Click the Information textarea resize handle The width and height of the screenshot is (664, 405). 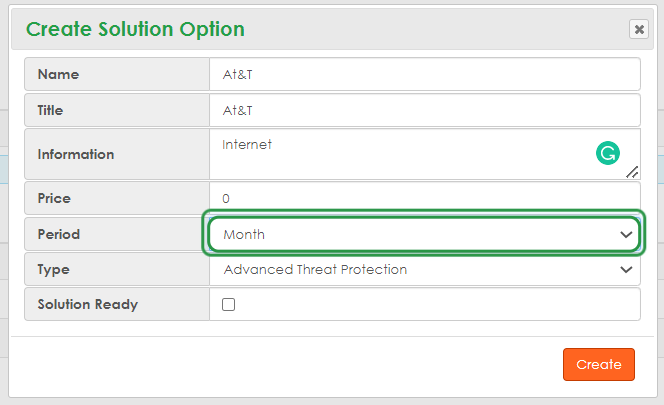[x=632, y=172]
